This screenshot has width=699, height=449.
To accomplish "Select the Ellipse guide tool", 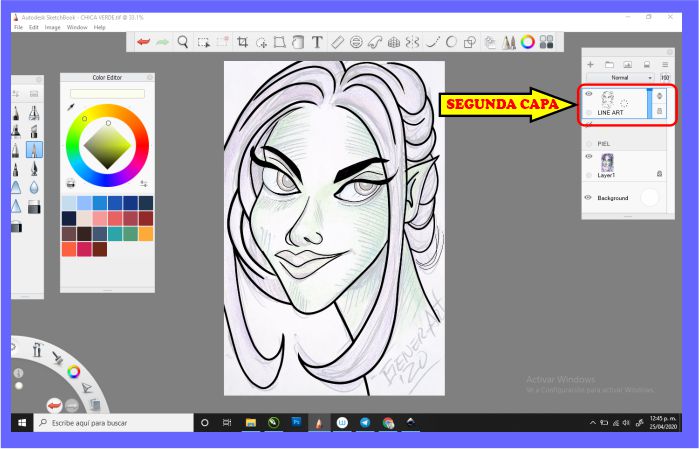I will click(x=356, y=42).
